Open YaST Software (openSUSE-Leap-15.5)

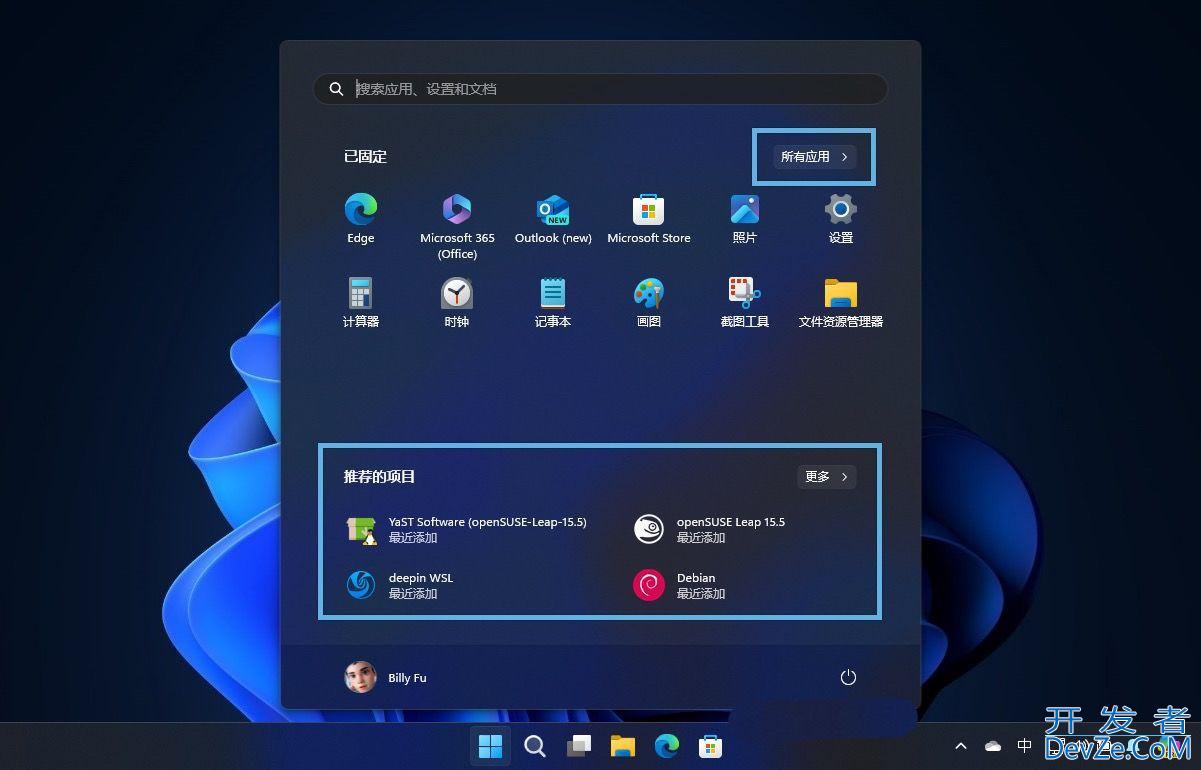[x=467, y=529]
